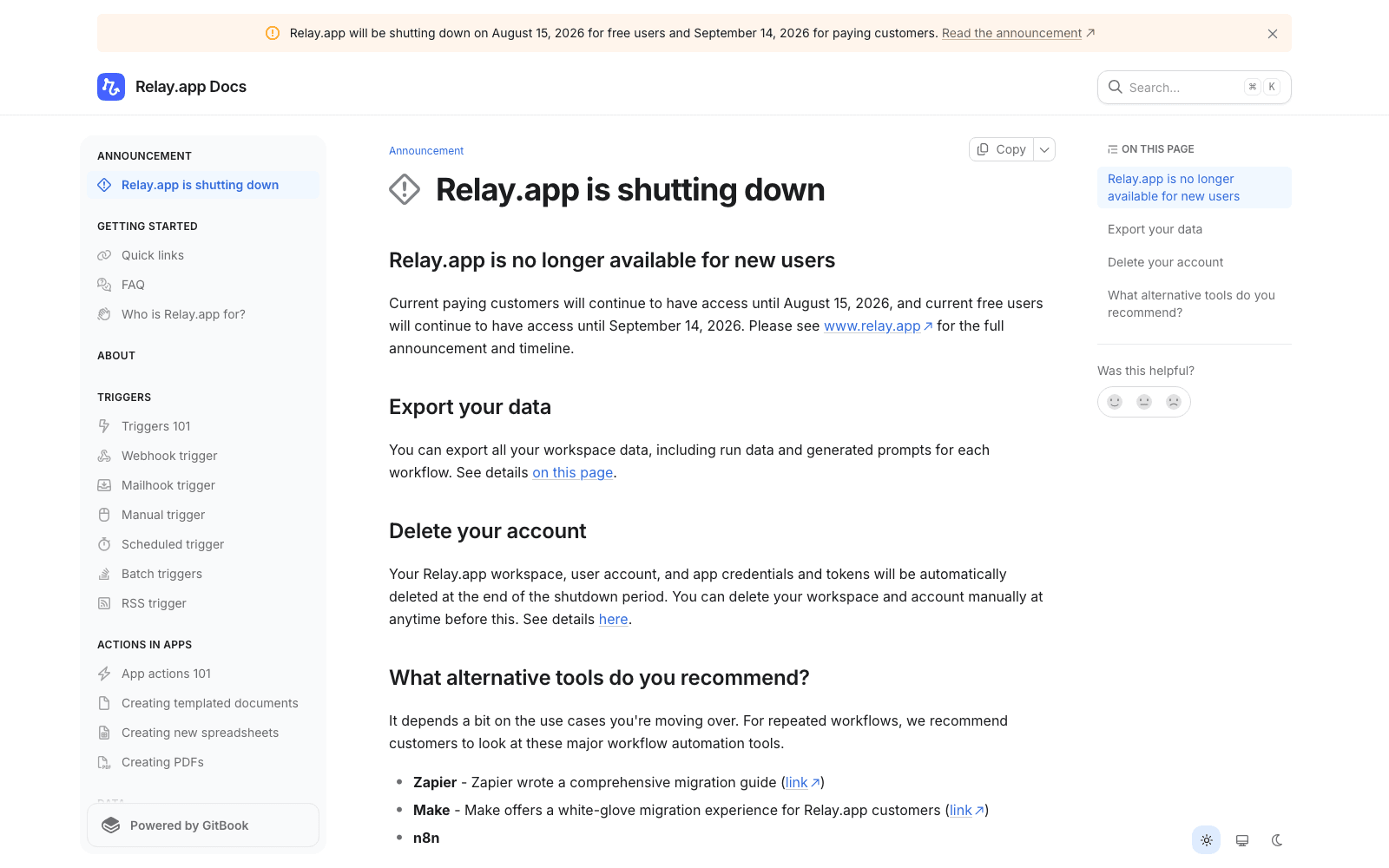Click the diamond alert icon beside page title
The width and height of the screenshot is (1389, 868).
point(405,189)
